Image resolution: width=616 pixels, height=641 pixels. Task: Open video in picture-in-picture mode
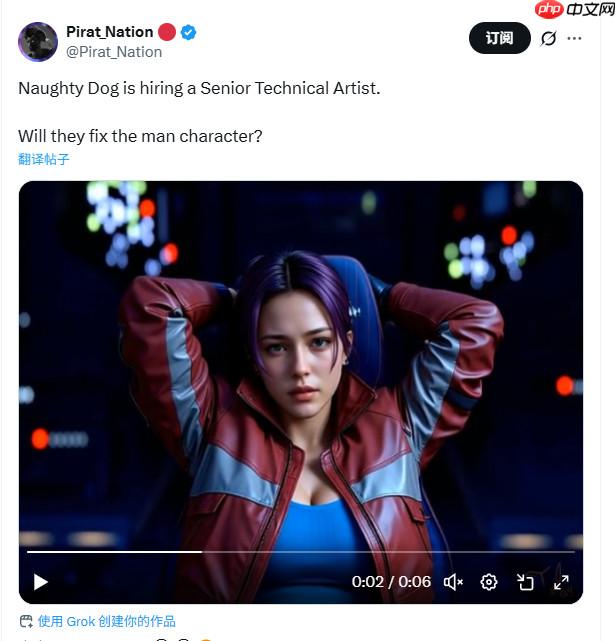point(525,581)
